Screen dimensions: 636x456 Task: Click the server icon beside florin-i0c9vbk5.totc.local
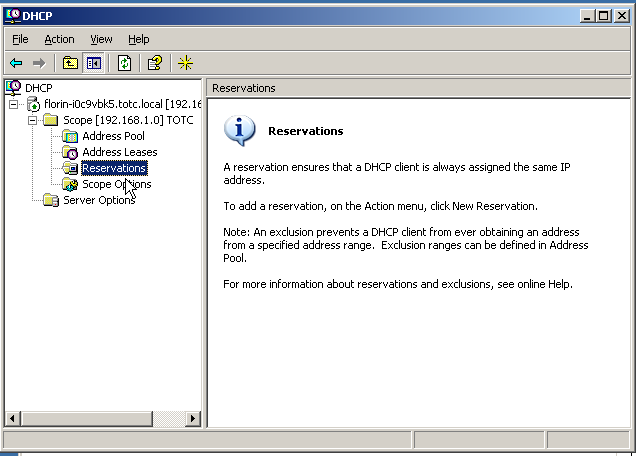[x=33, y=104]
